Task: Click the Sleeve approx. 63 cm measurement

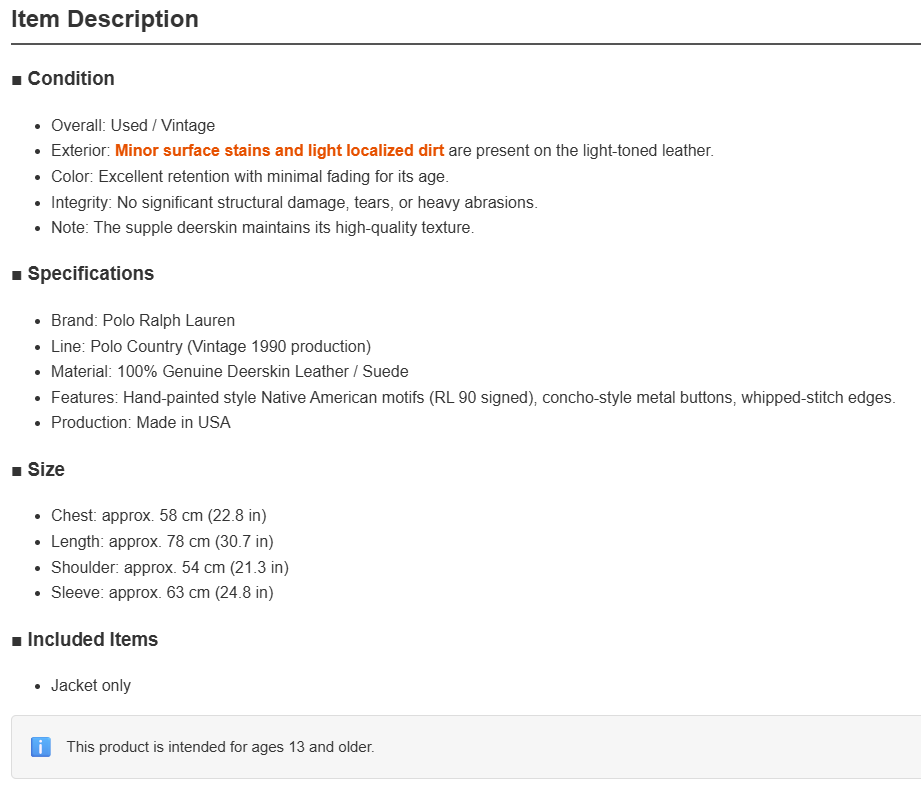Action: coord(162,593)
